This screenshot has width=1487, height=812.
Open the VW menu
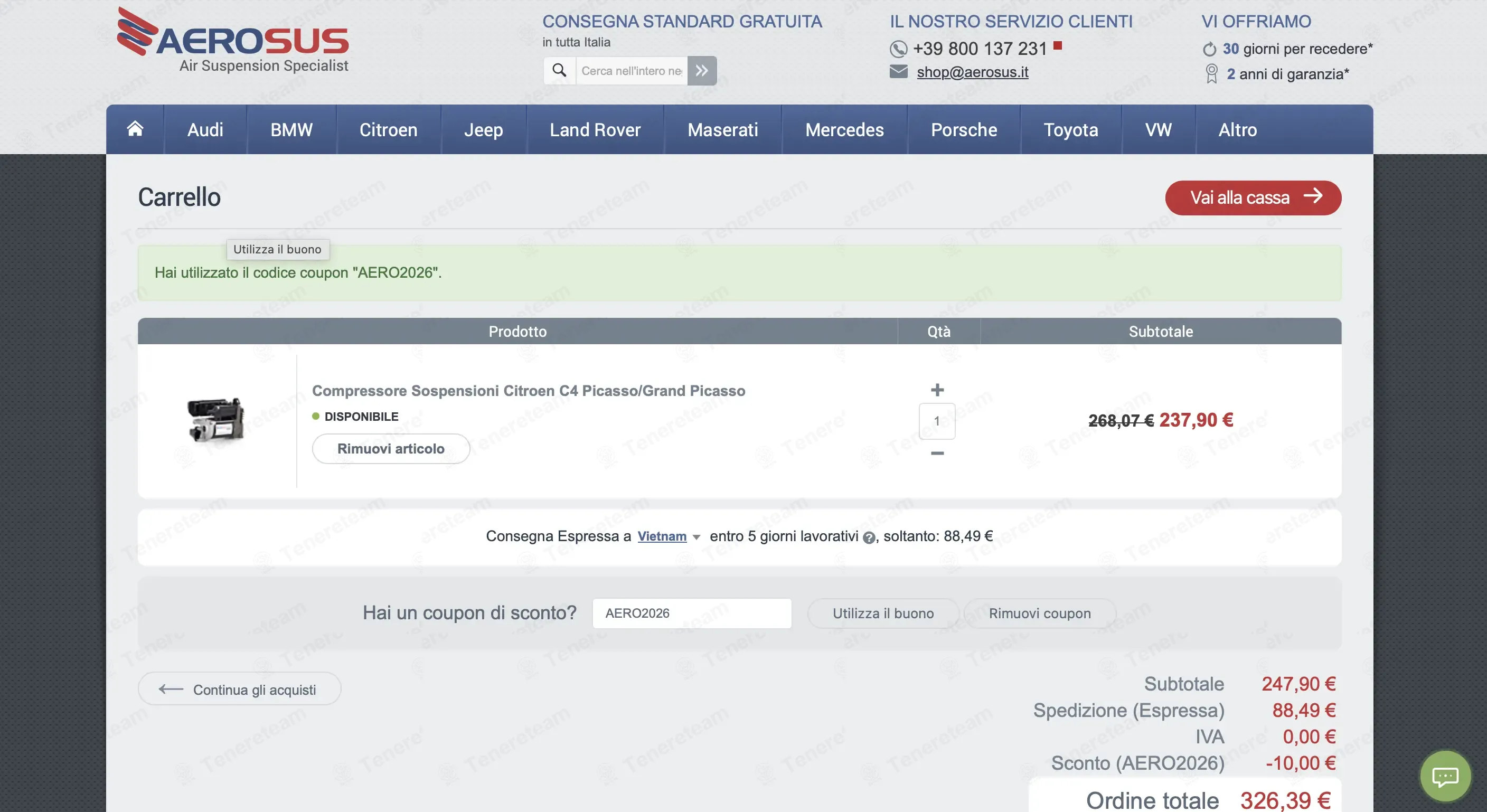click(1159, 130)
